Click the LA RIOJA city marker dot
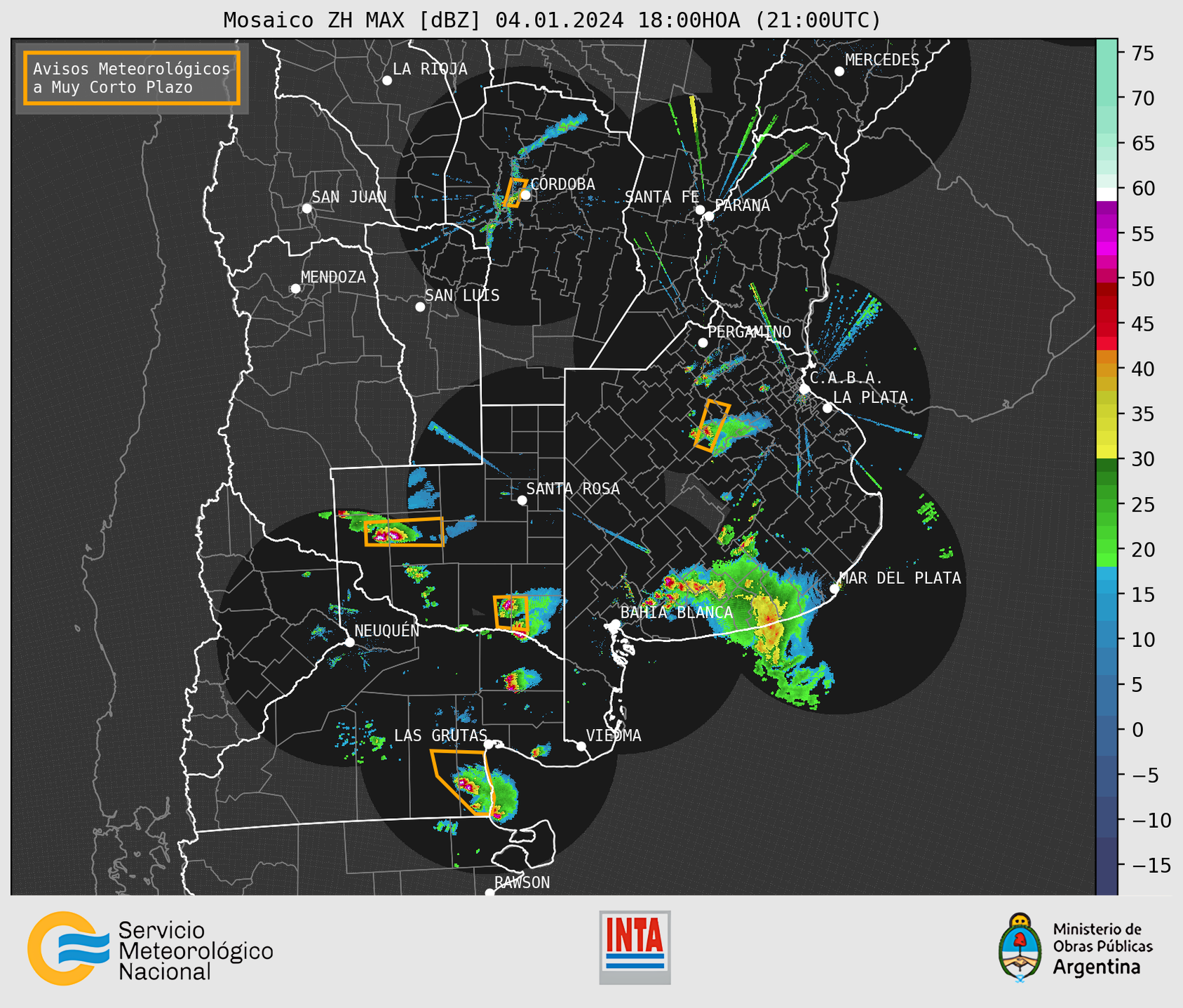Screen dimensions: 1183x1008 pos(387,81)
